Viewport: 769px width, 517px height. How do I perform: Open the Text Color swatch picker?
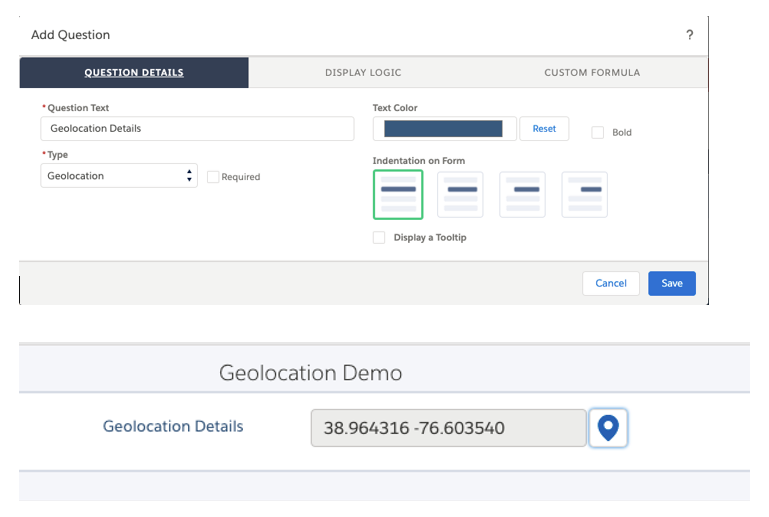(444, 129)
